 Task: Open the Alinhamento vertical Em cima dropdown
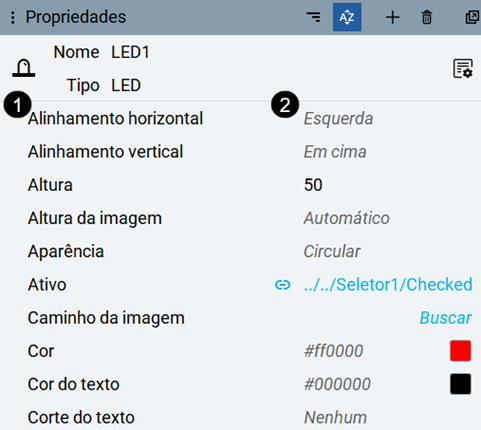[335, 152]
